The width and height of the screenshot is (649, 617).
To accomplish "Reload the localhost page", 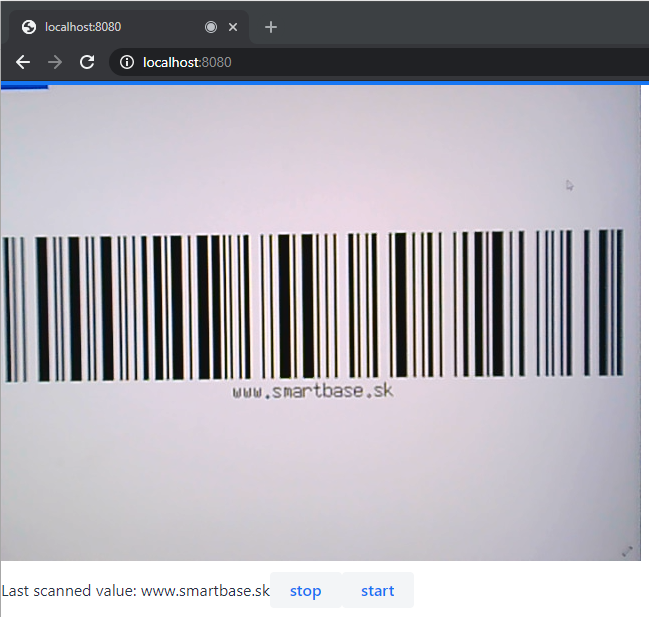I will pos(87,62).
